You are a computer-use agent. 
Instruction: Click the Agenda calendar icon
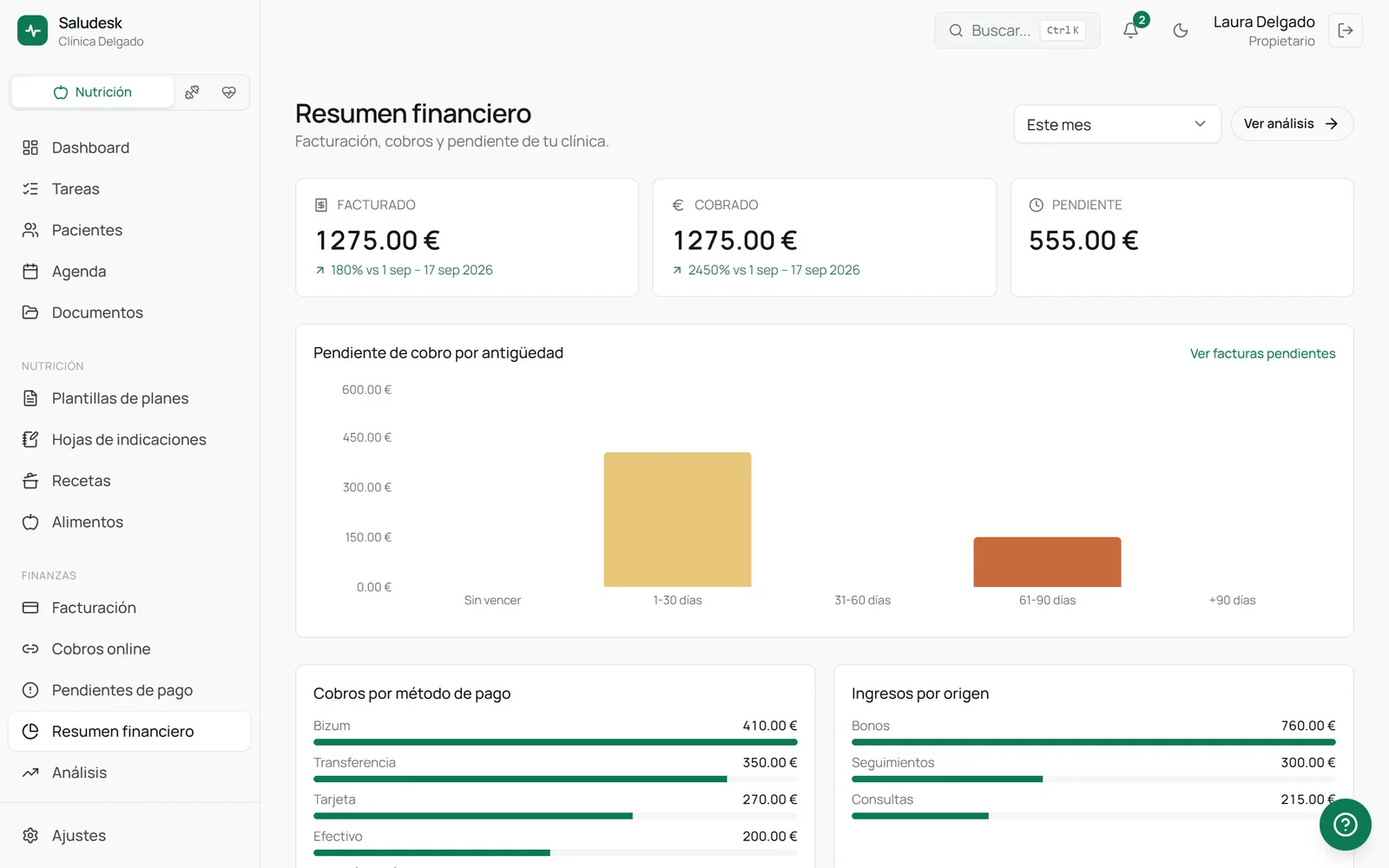(x=30, y=271)
